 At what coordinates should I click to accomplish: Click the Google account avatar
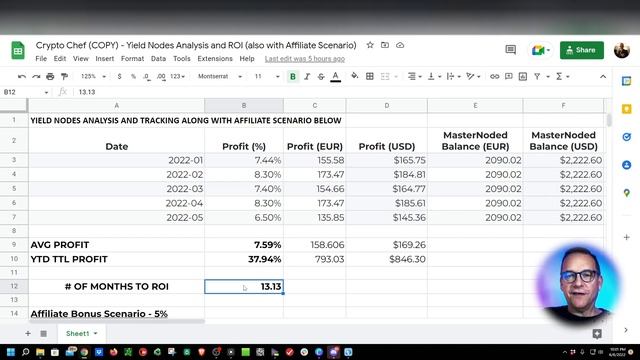click(x=622, y=50)
